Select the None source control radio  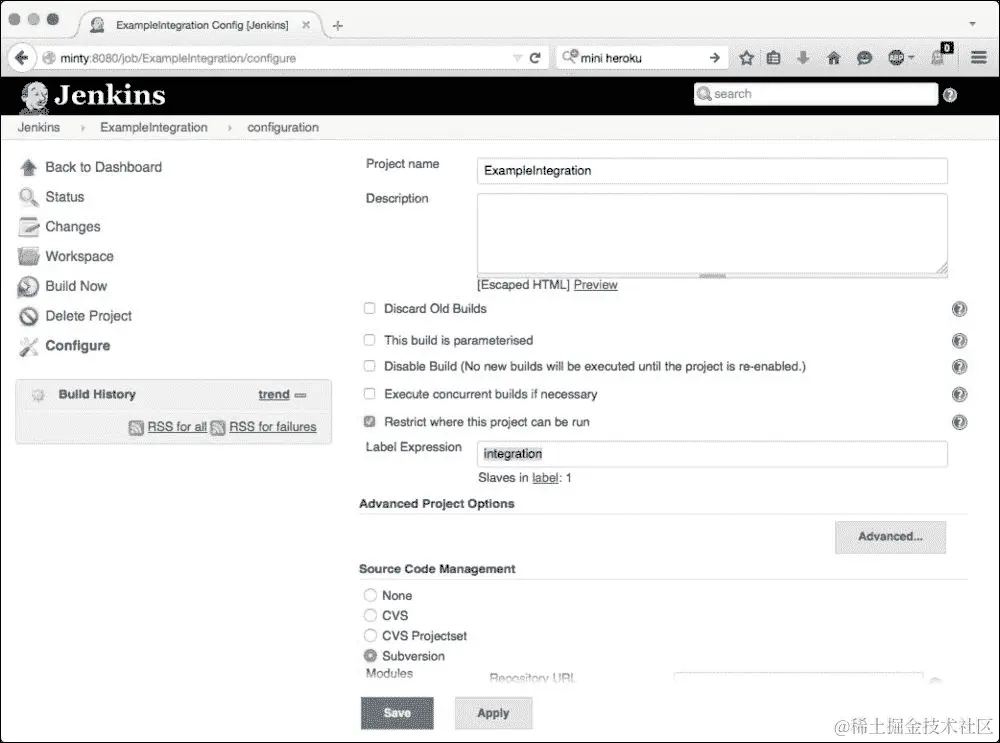[370, 595]
